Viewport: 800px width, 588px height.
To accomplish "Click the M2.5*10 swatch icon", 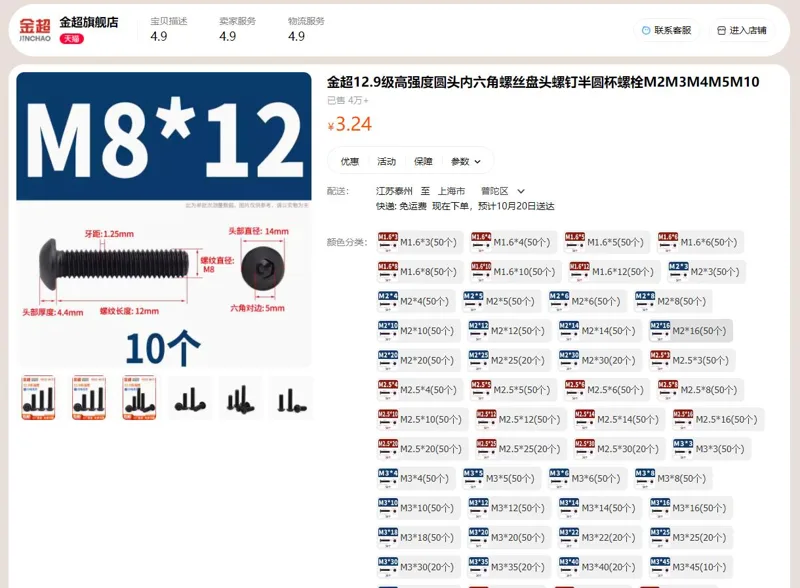I will [x=388, y=420].
